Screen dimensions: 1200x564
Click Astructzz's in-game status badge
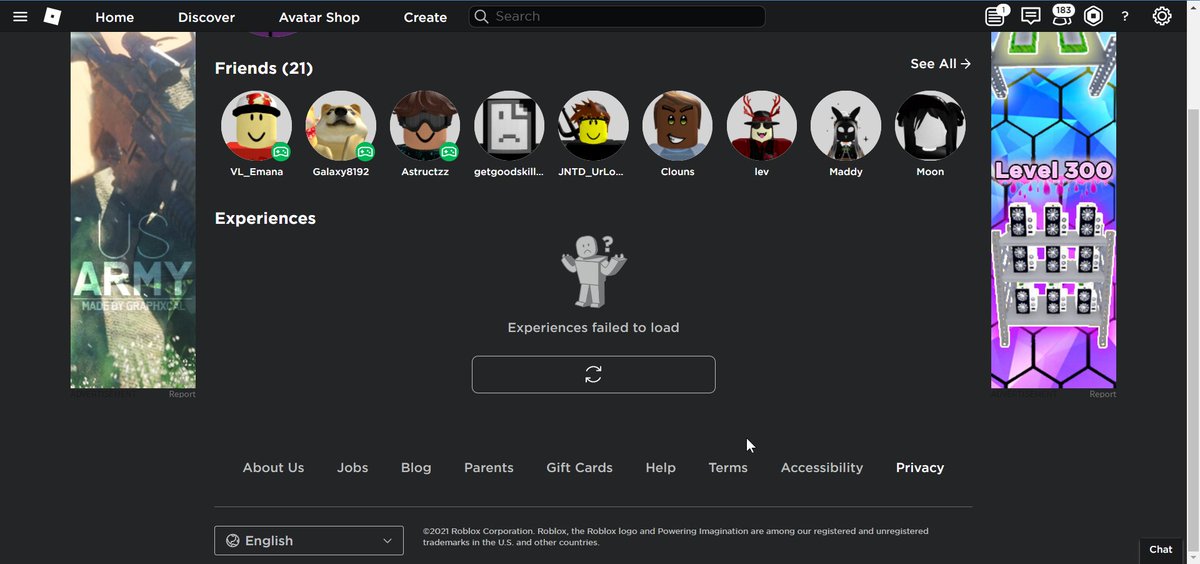[450, 152]
